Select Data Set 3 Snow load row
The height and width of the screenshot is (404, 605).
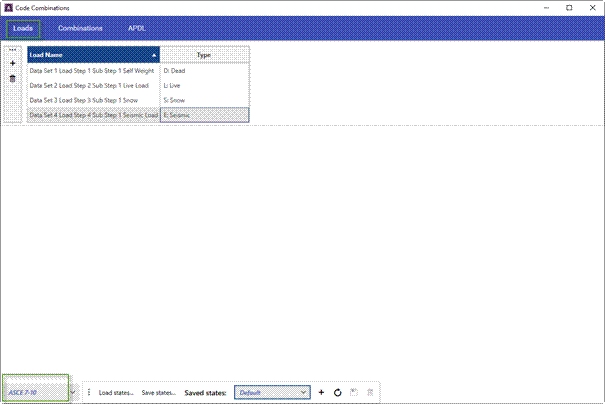[x=93, y=100]
